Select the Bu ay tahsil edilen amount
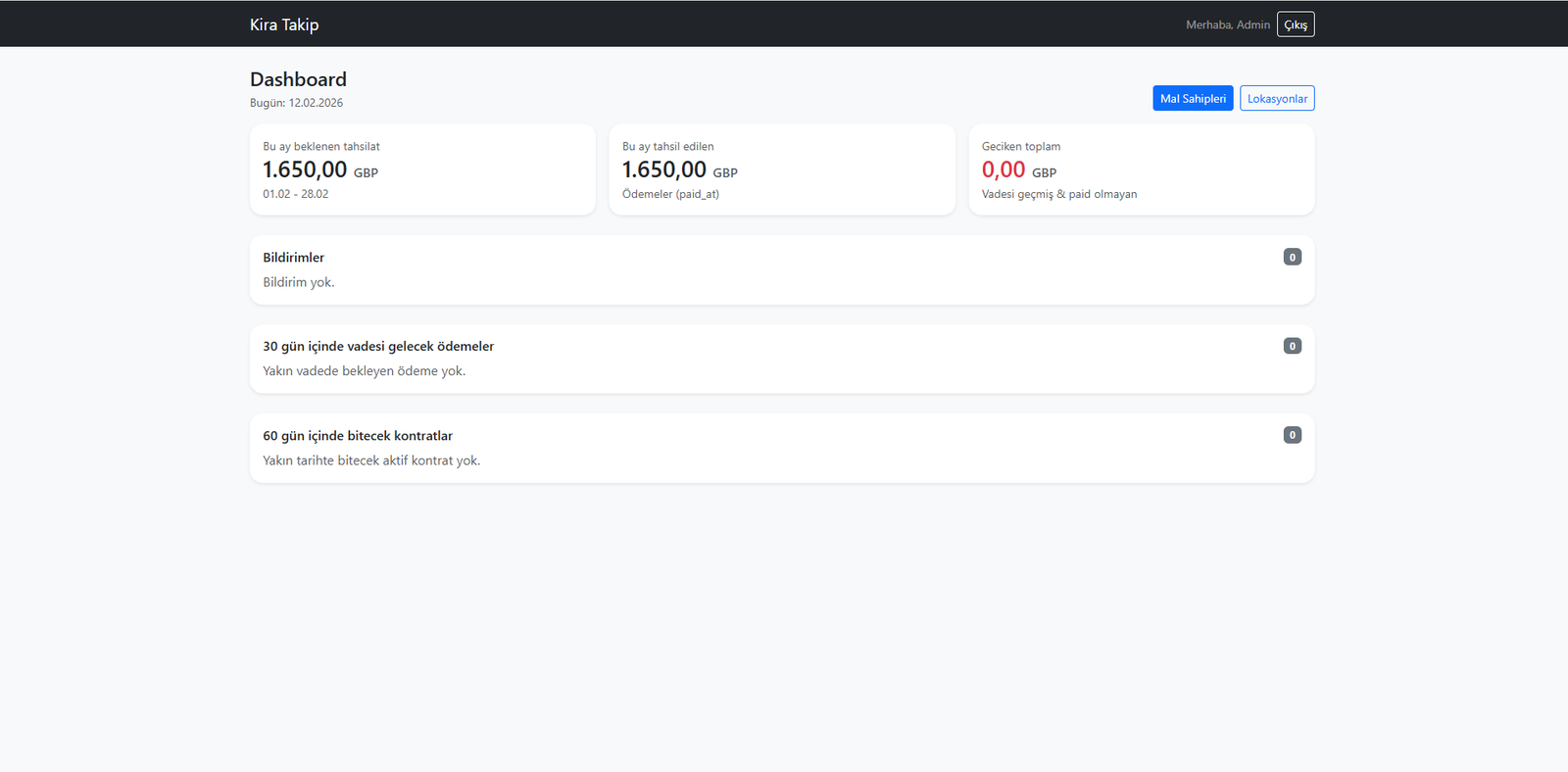Image resolution: width=1568 pixels, height=772 pixels. [663, 169]
